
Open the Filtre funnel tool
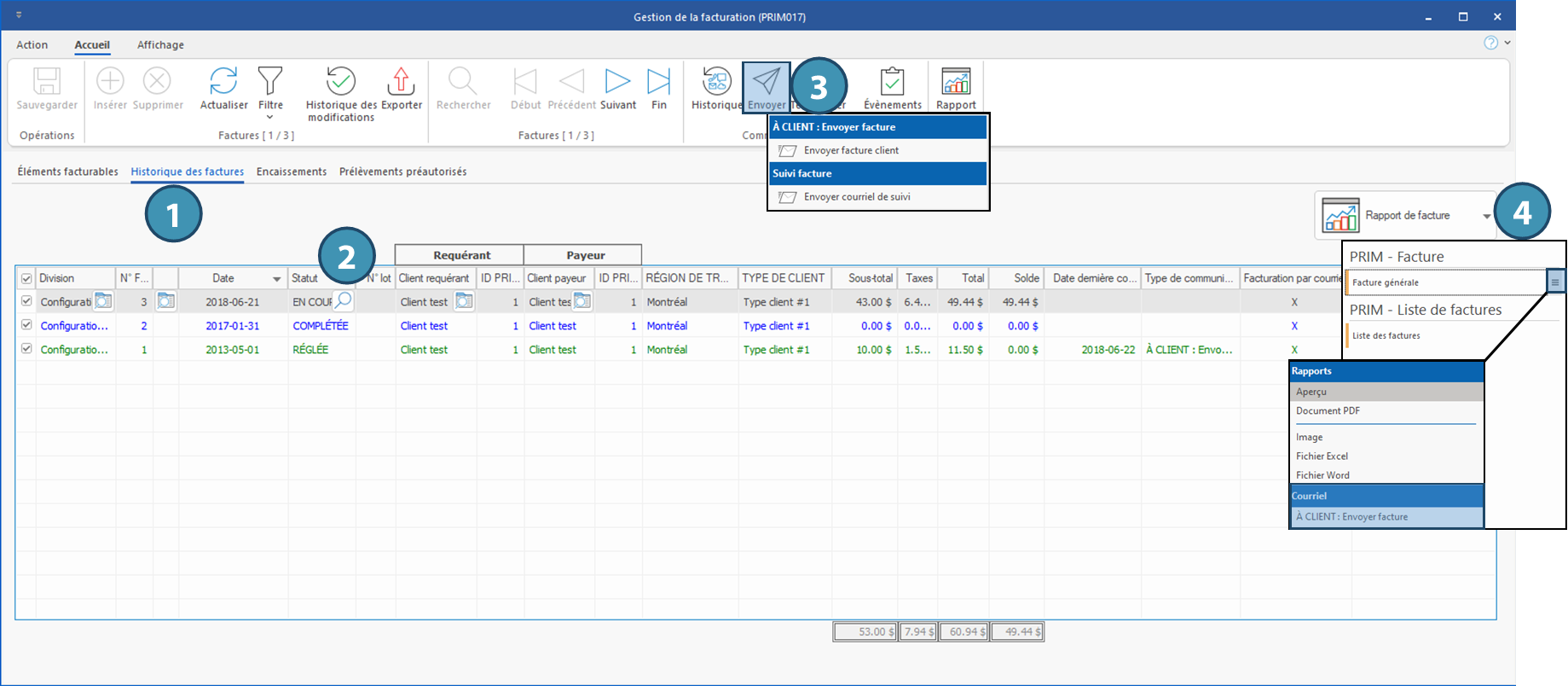[270, 82]
